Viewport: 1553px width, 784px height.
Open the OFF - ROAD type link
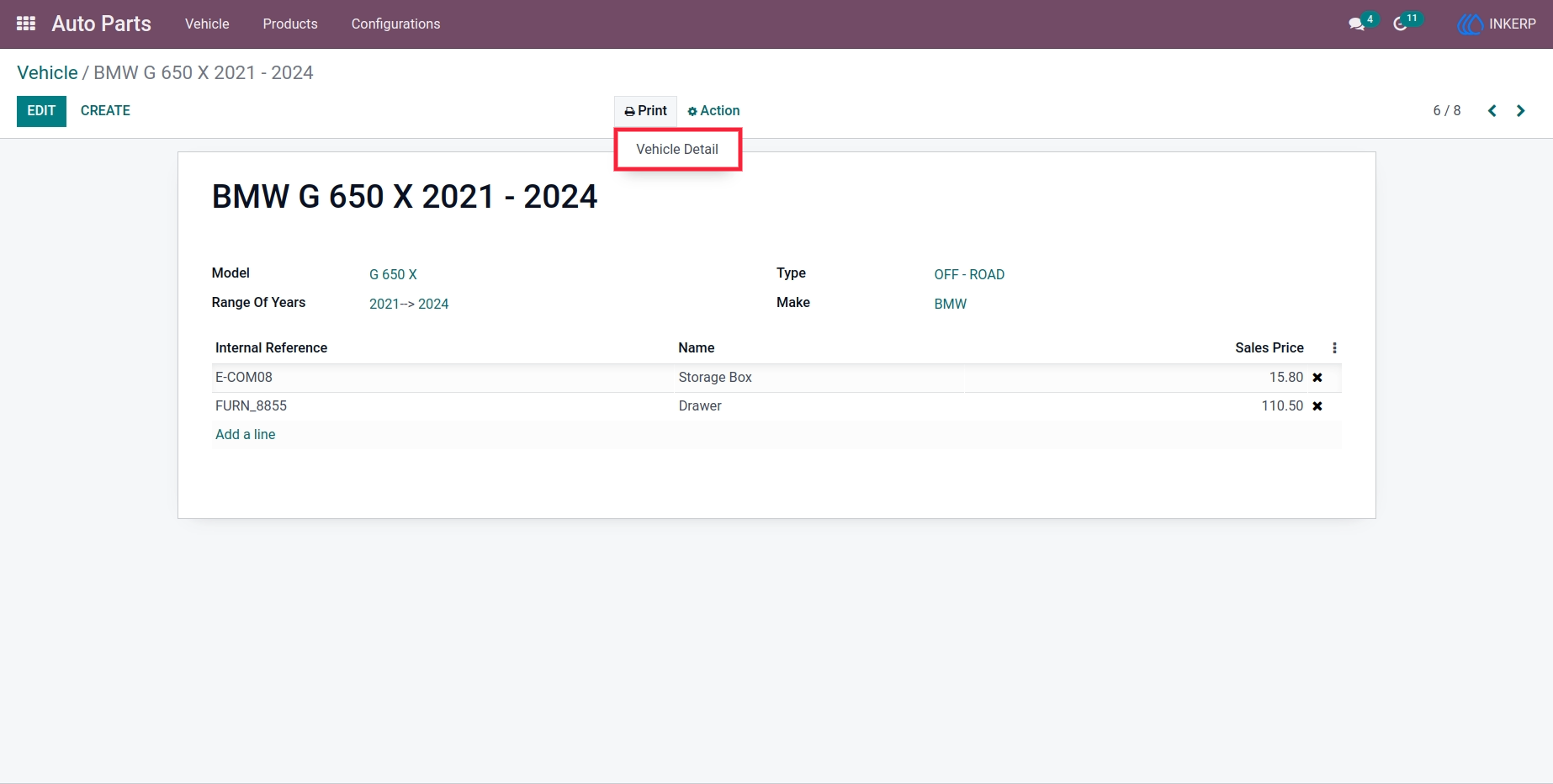tap(969, 275)
